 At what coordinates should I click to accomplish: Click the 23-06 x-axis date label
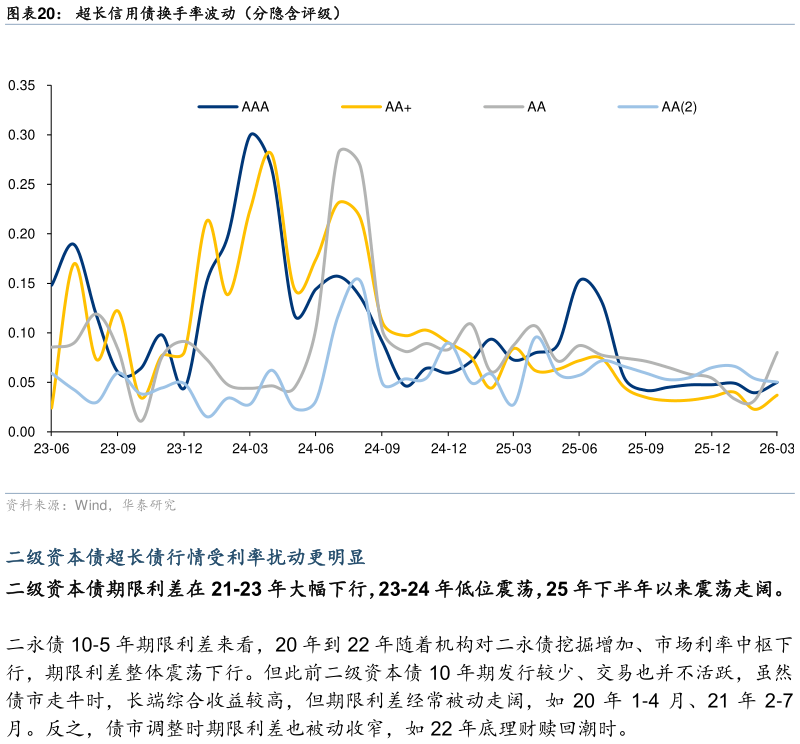tap(51, 450)
